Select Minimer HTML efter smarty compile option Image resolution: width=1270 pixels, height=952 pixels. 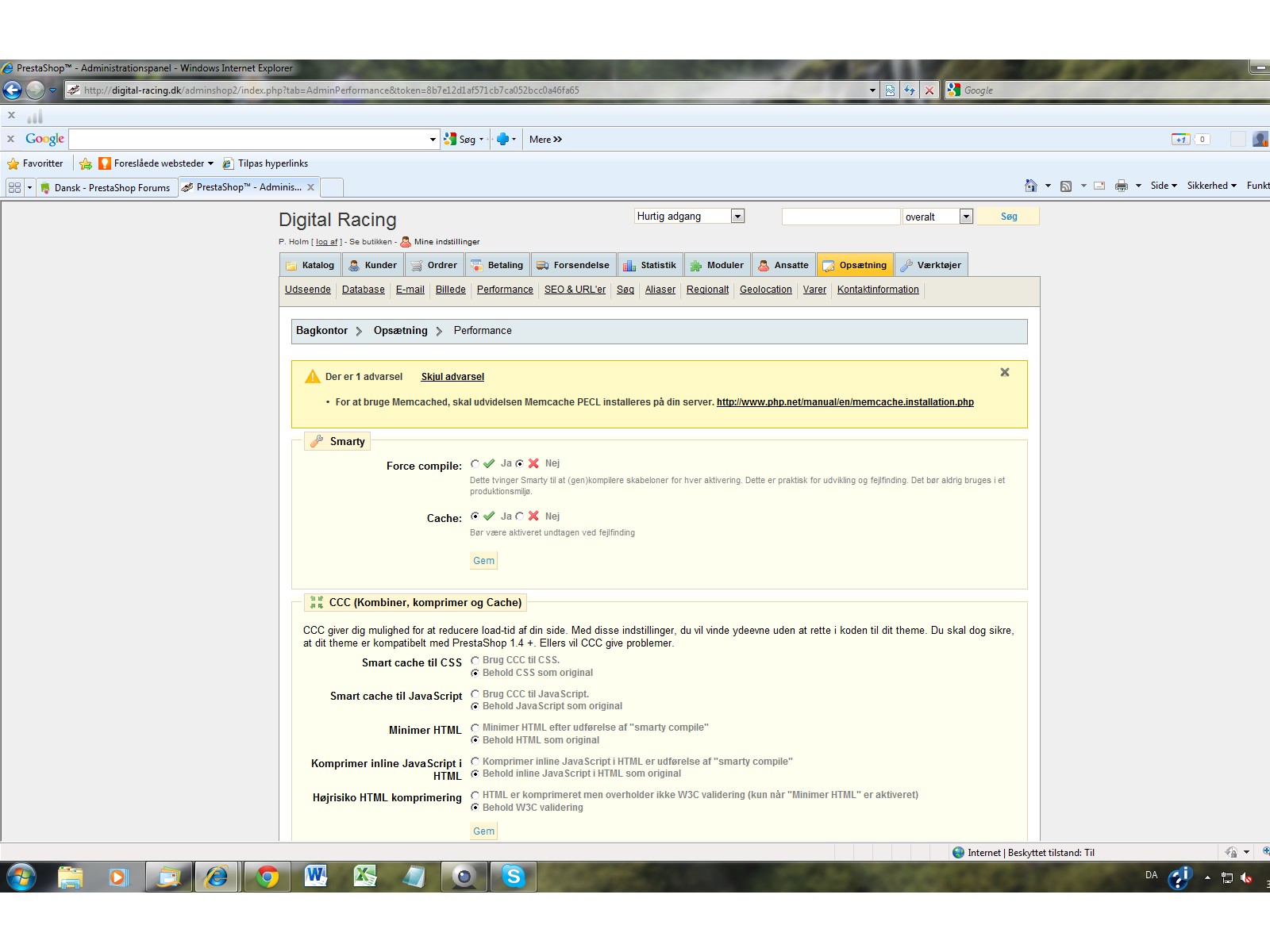(x=475, y=727)
